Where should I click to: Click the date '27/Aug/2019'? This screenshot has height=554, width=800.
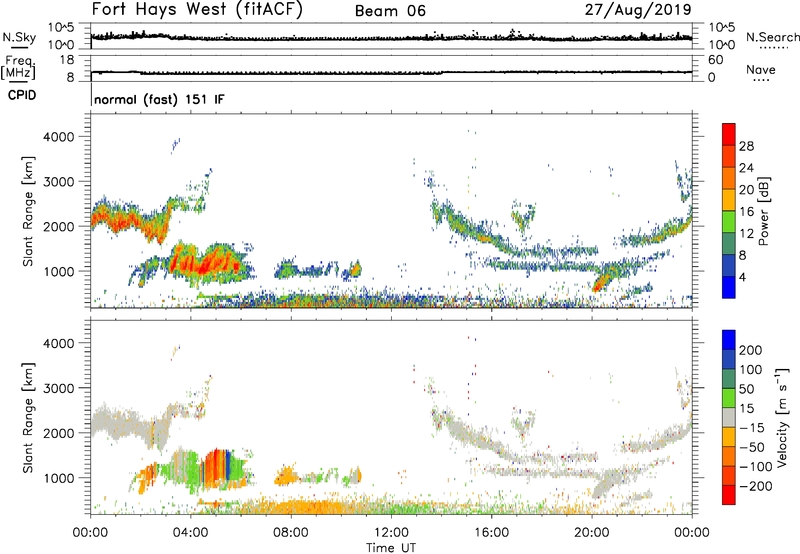pos(638,9)
